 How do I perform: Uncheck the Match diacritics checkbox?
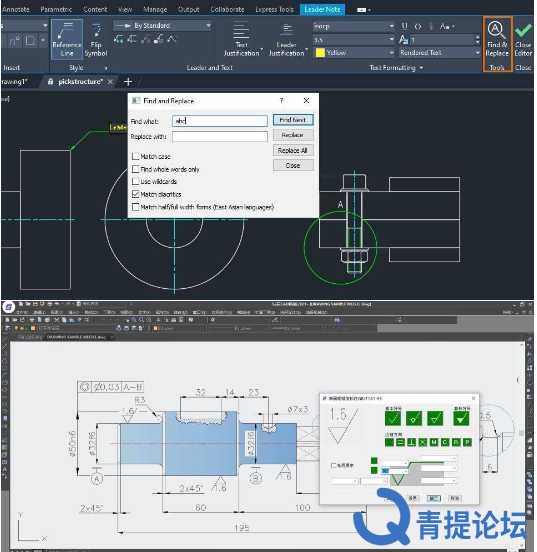[135, 194]
